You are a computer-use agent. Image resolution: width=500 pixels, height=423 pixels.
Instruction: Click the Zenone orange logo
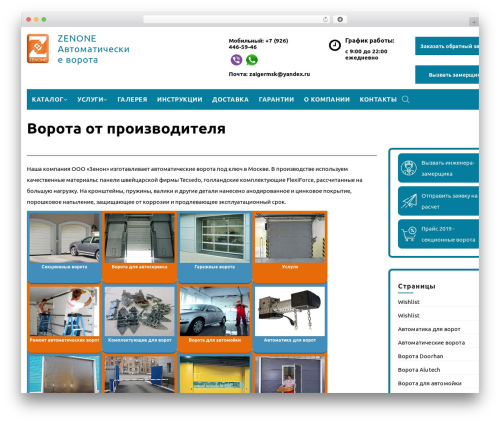38,49
